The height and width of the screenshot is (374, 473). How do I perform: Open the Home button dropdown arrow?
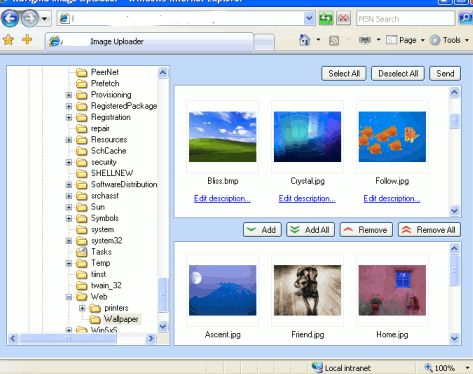pos(318,40)
